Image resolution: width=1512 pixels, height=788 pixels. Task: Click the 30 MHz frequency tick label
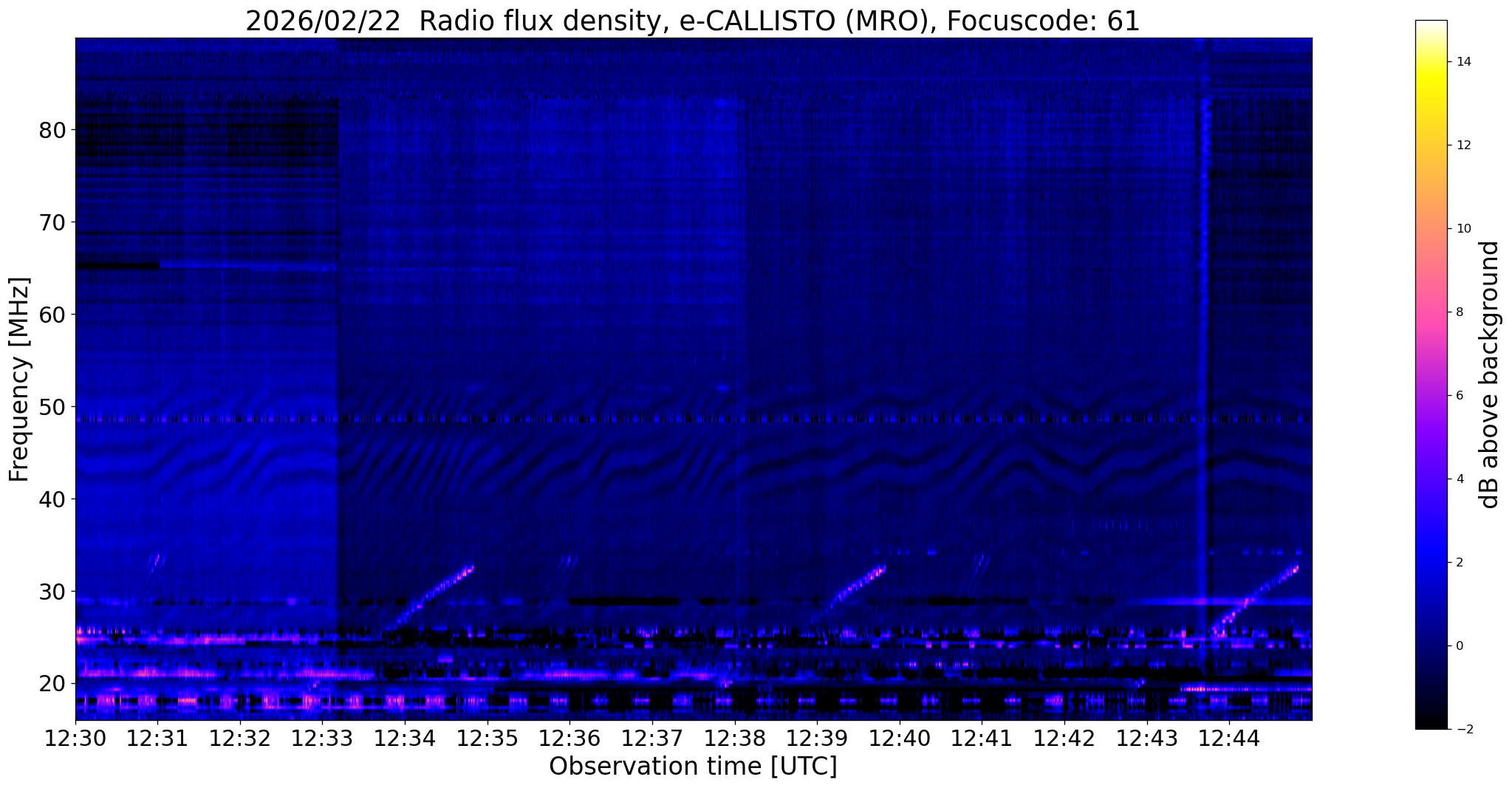point(52,592)
